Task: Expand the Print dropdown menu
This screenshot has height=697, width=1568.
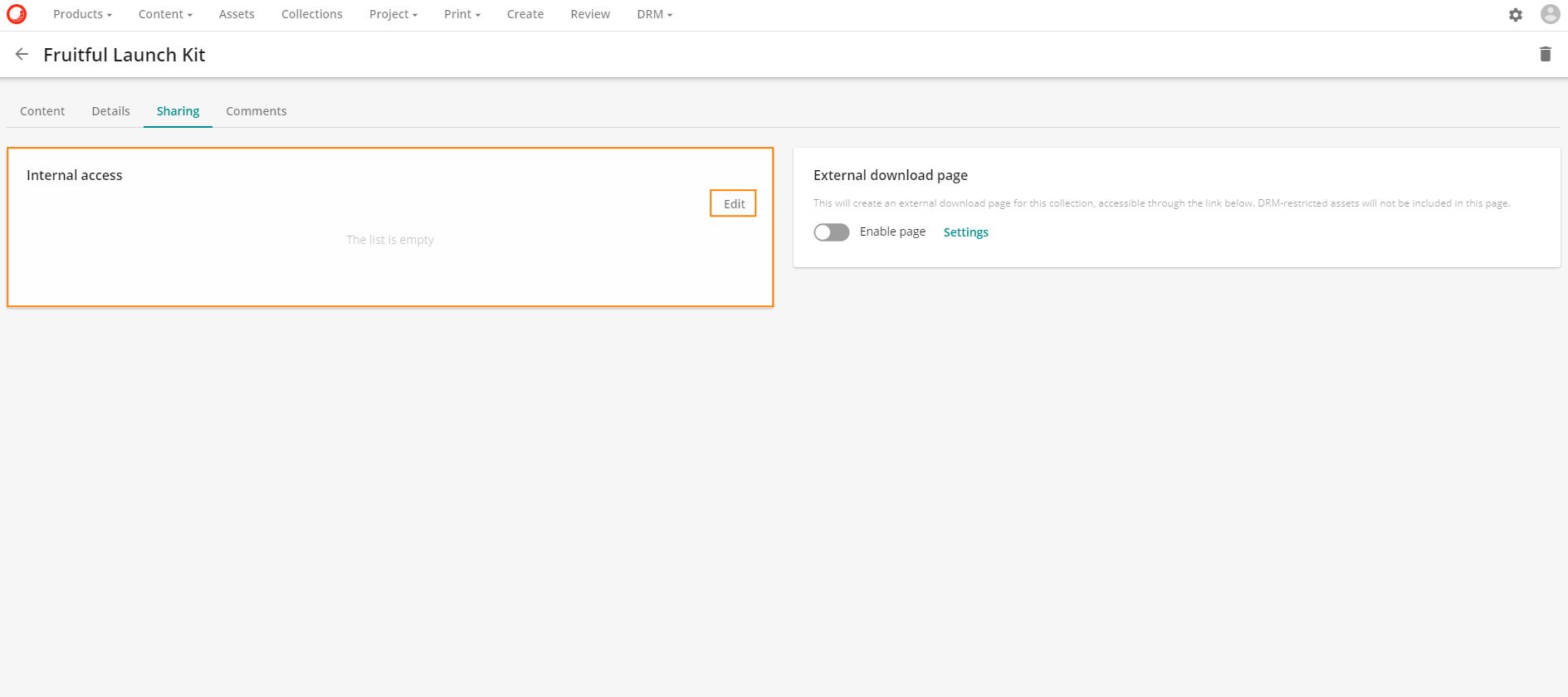Action: (x=462, y=14)
